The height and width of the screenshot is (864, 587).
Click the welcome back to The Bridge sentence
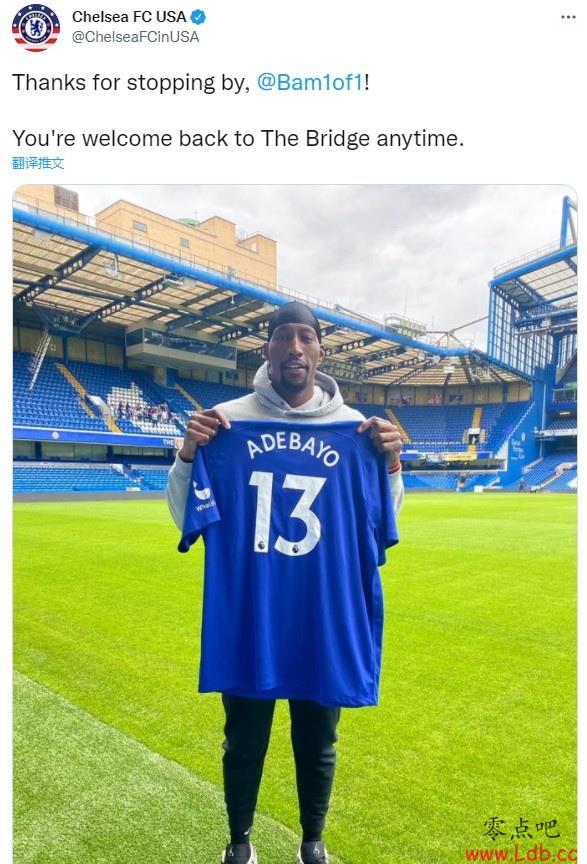pyautogui.click(x=238, y=138)
